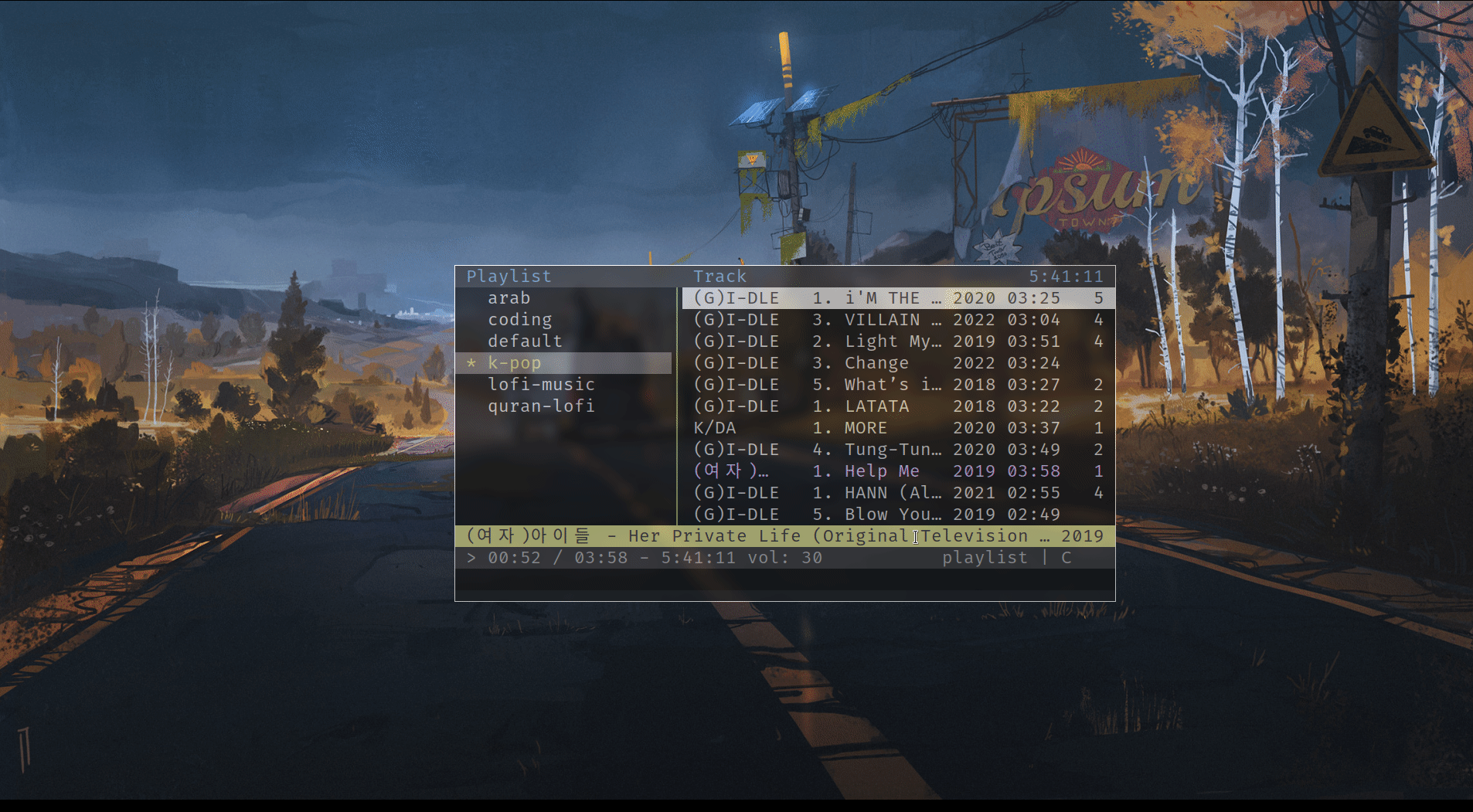The image size is (1473, 812).
Task: Click year 2021 in HANN row
Action: coord(974,493)
